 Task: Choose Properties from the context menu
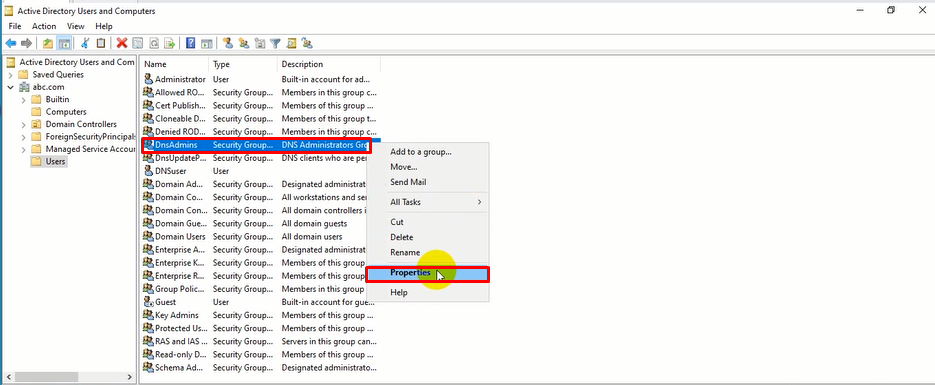click(428, 273)
